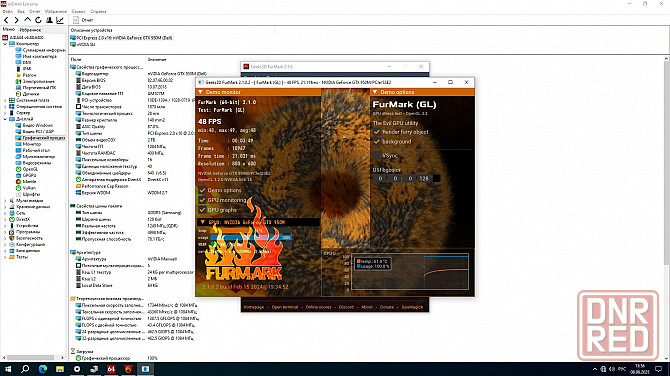The width and height of the screenshot is (670, 376).
Task: Collapse the Demo monitor panel triangle
Action: (200, 92)
